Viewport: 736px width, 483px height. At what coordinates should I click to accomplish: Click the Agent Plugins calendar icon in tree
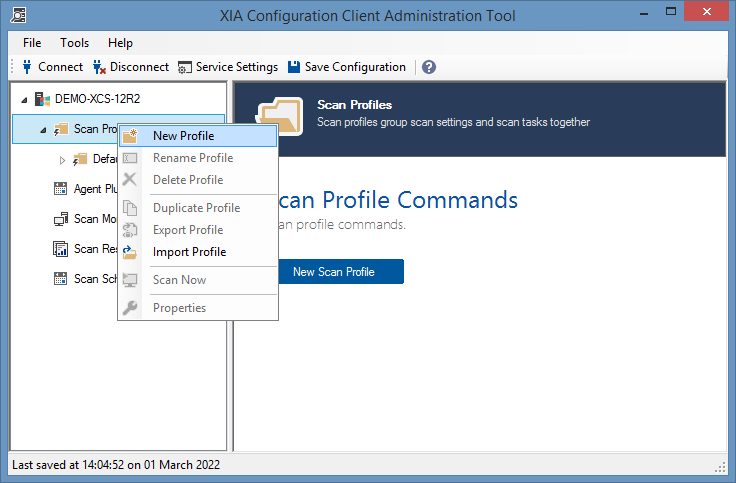[x=61, y=189]
